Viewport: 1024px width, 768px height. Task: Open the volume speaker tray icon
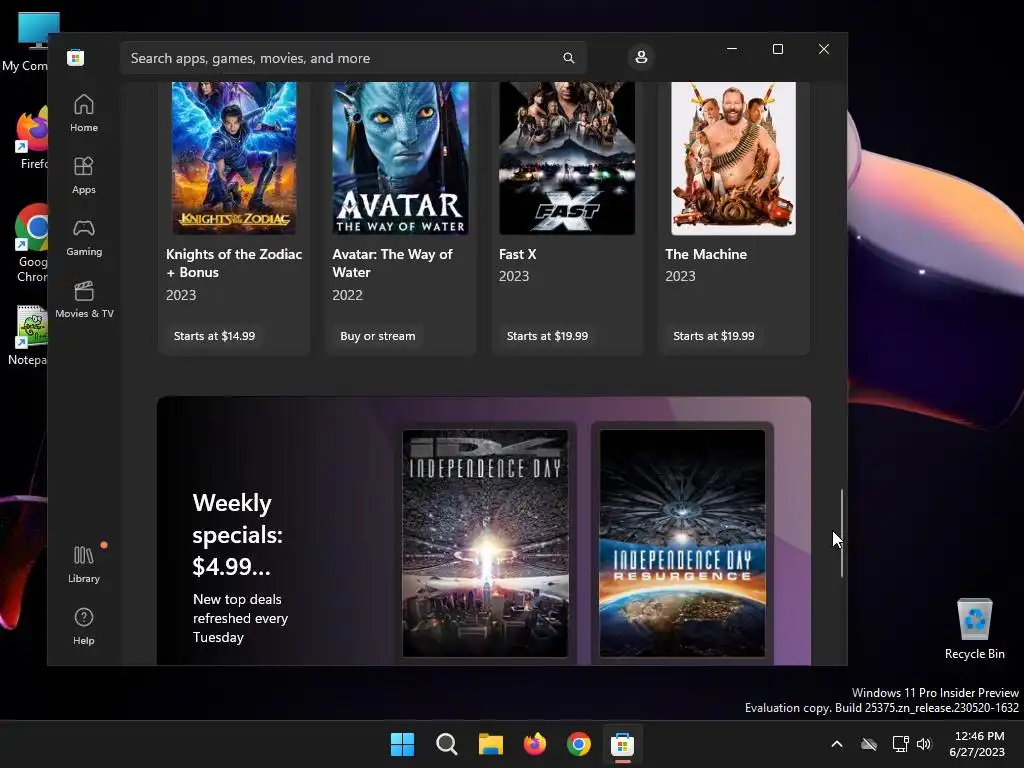click(924, 744)
